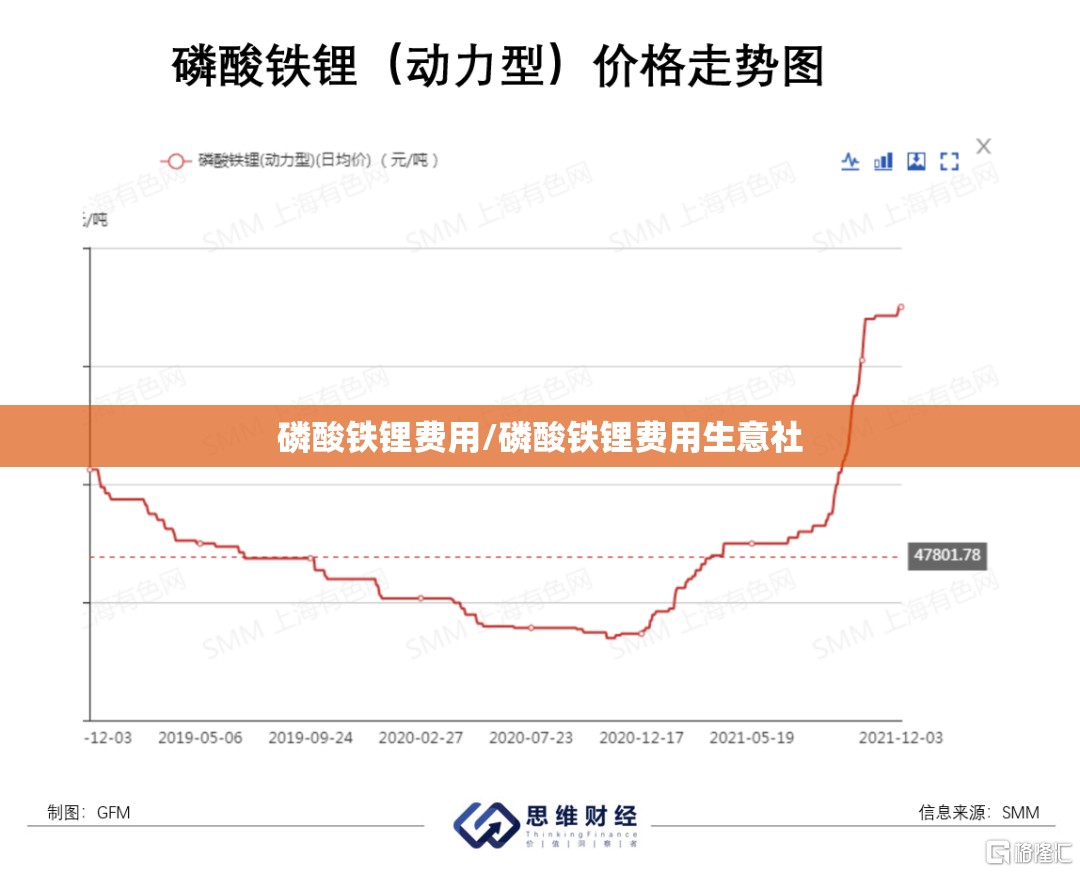Screen dimensions: 1080x873
Task: Switch chart to bar view icon
Action: point(883,162)
